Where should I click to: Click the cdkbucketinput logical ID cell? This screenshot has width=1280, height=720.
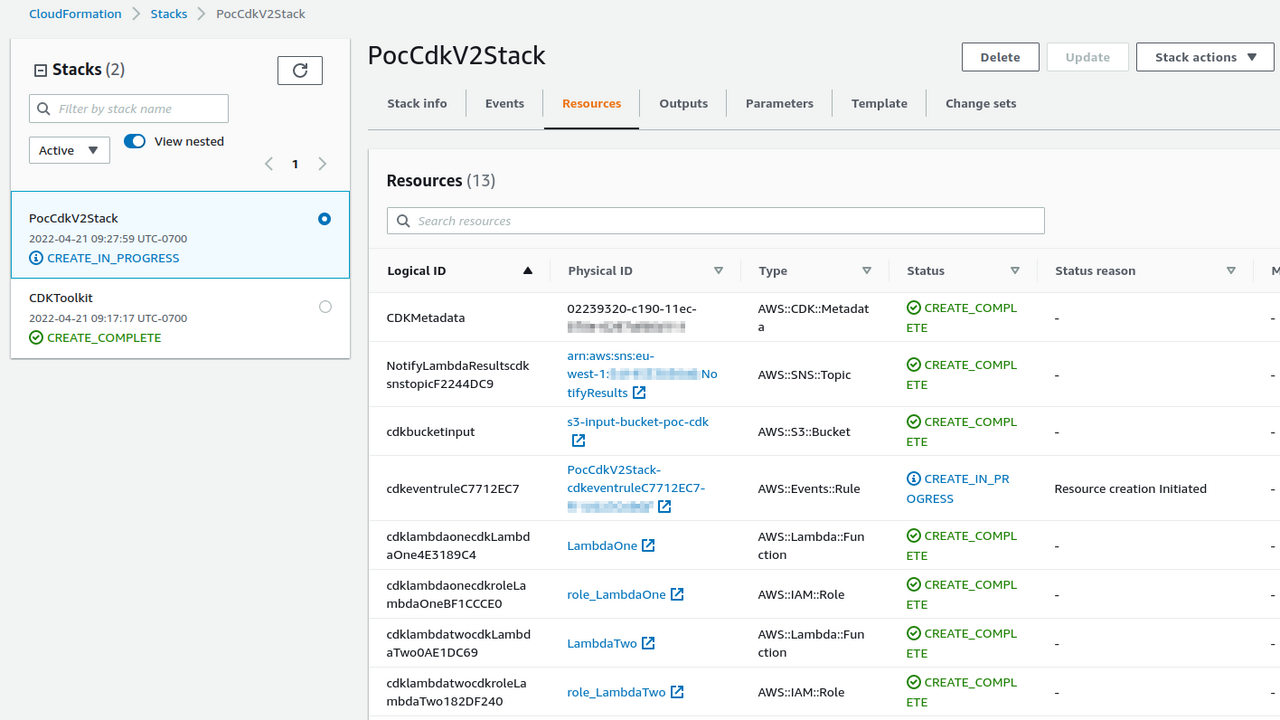(431, 432)
